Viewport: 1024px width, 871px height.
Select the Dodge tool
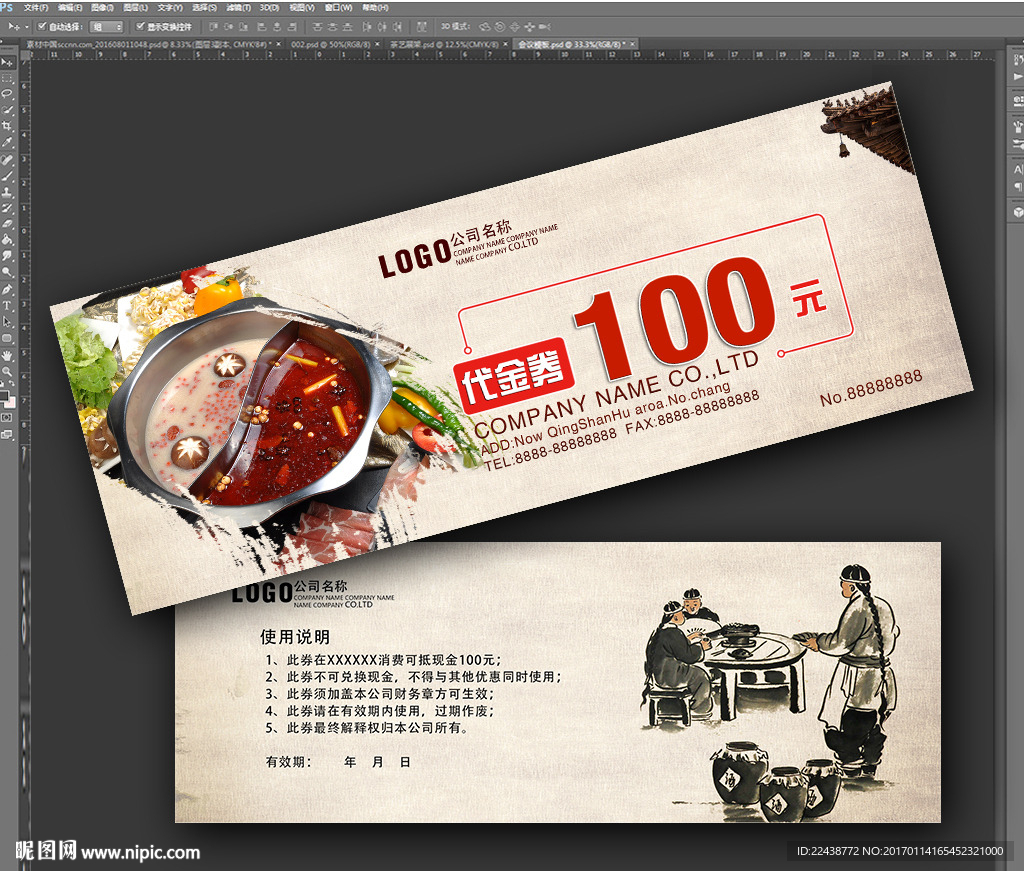7,272
